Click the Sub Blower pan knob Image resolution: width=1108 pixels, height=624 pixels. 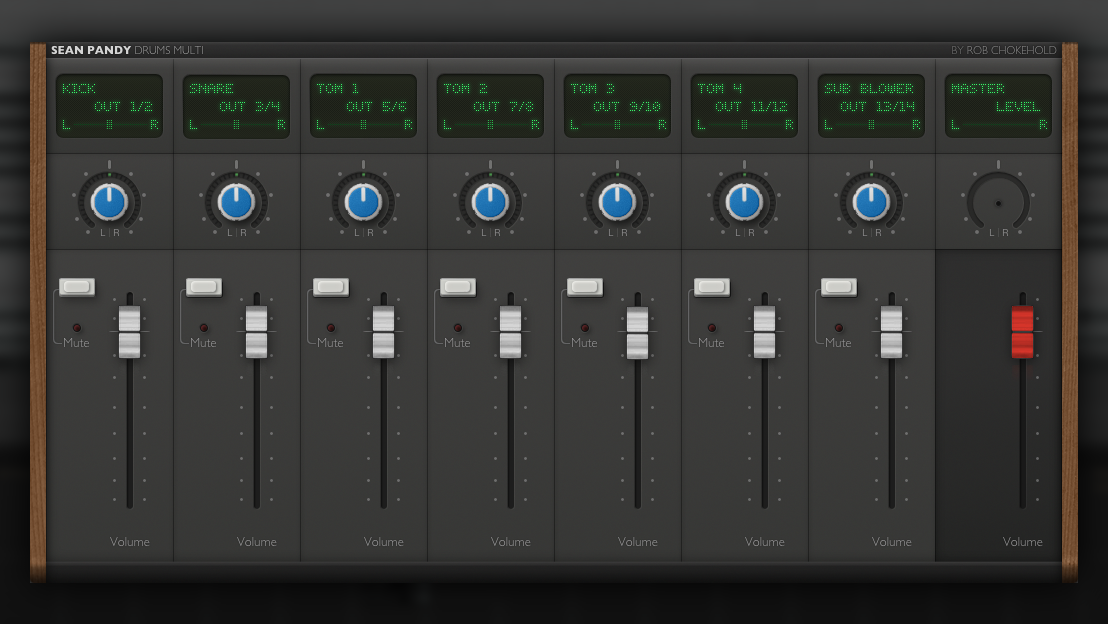click(x=871, y=202)
